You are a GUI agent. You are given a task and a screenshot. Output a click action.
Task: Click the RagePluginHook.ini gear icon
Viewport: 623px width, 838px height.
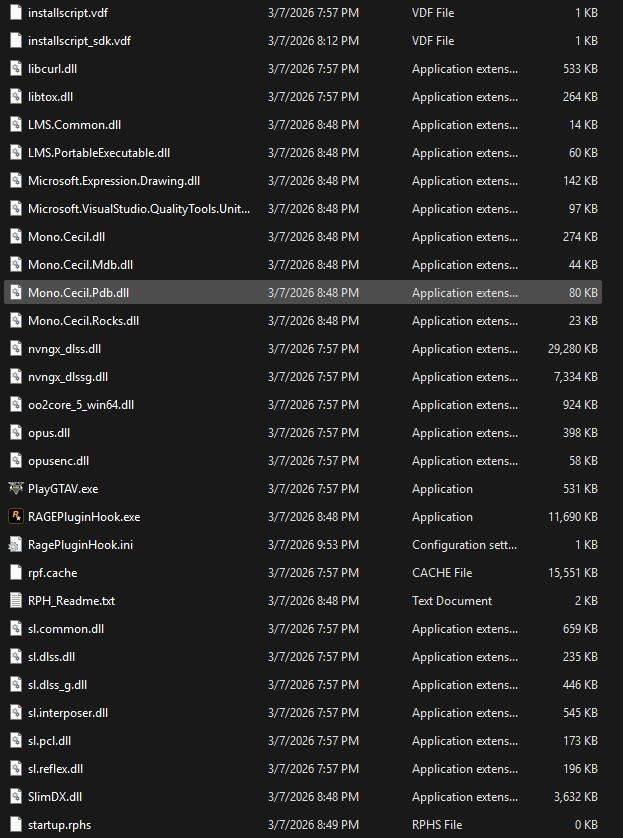pos(15,545)
